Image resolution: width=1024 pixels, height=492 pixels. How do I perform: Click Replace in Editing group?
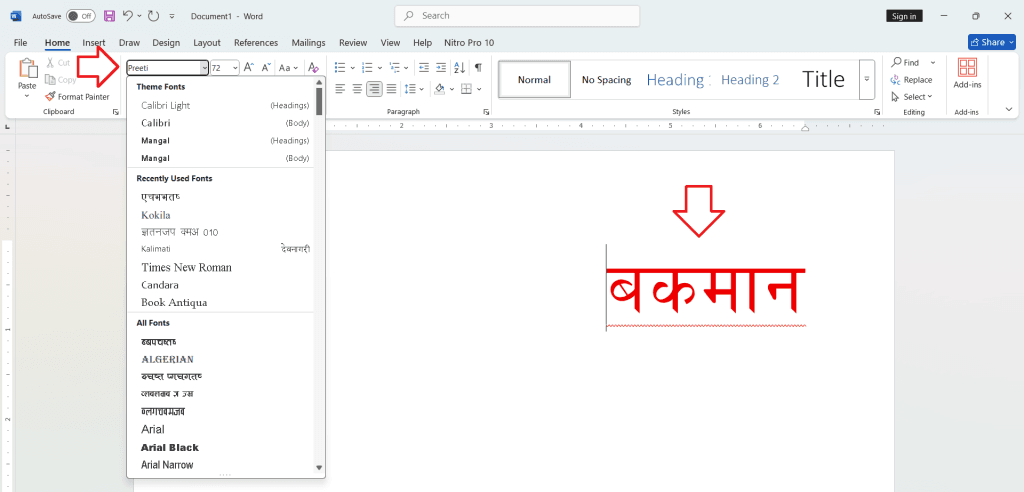pyautogui.click(x=912, y=80)
